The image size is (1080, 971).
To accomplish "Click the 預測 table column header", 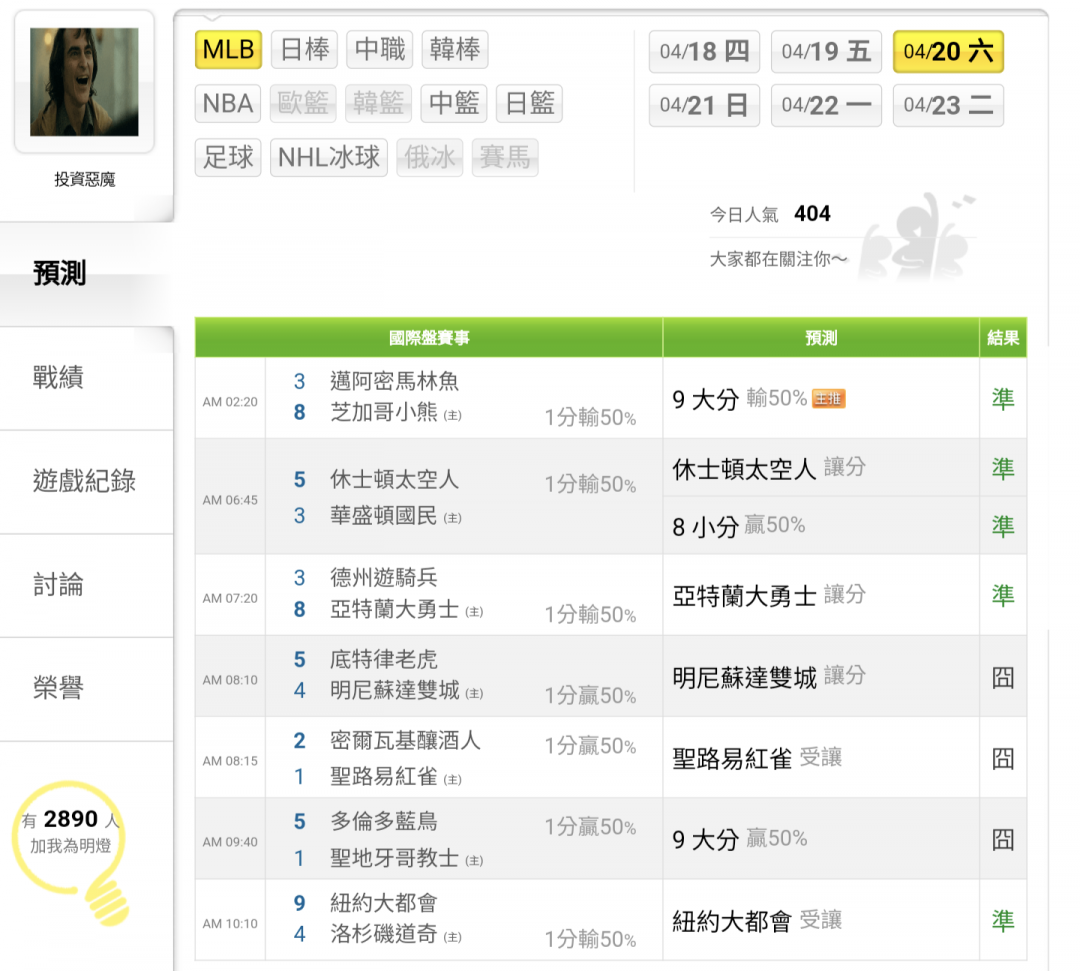I will [x=821, y=337].
